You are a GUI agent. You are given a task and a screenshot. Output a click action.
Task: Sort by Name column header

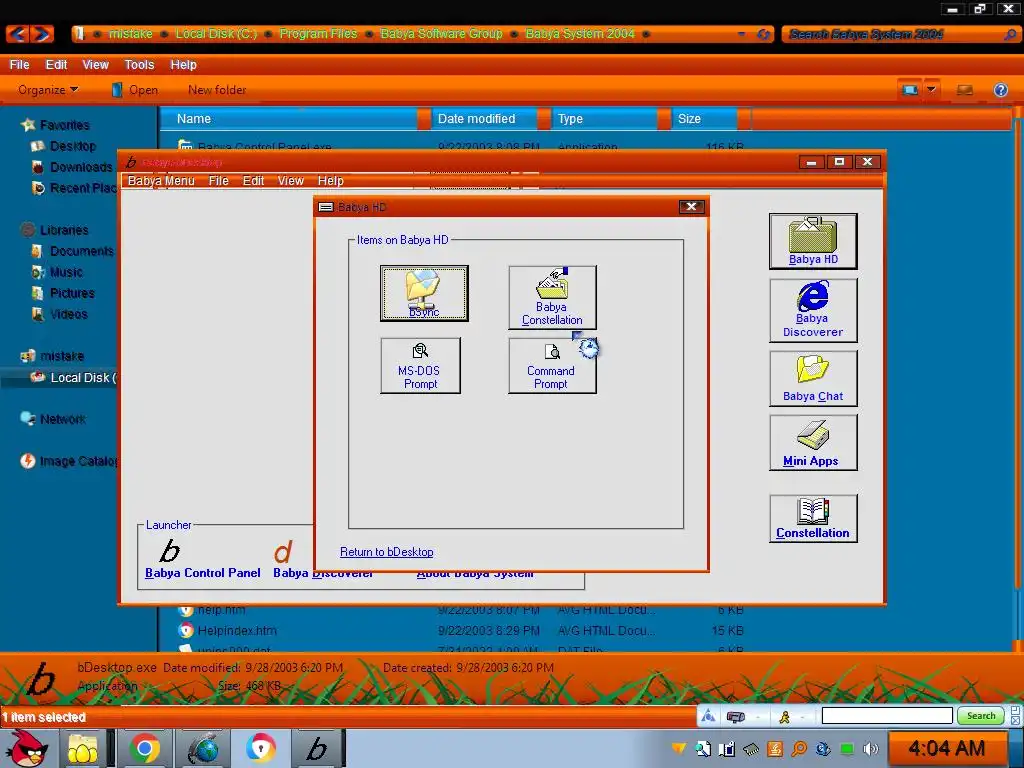(288, 119)
